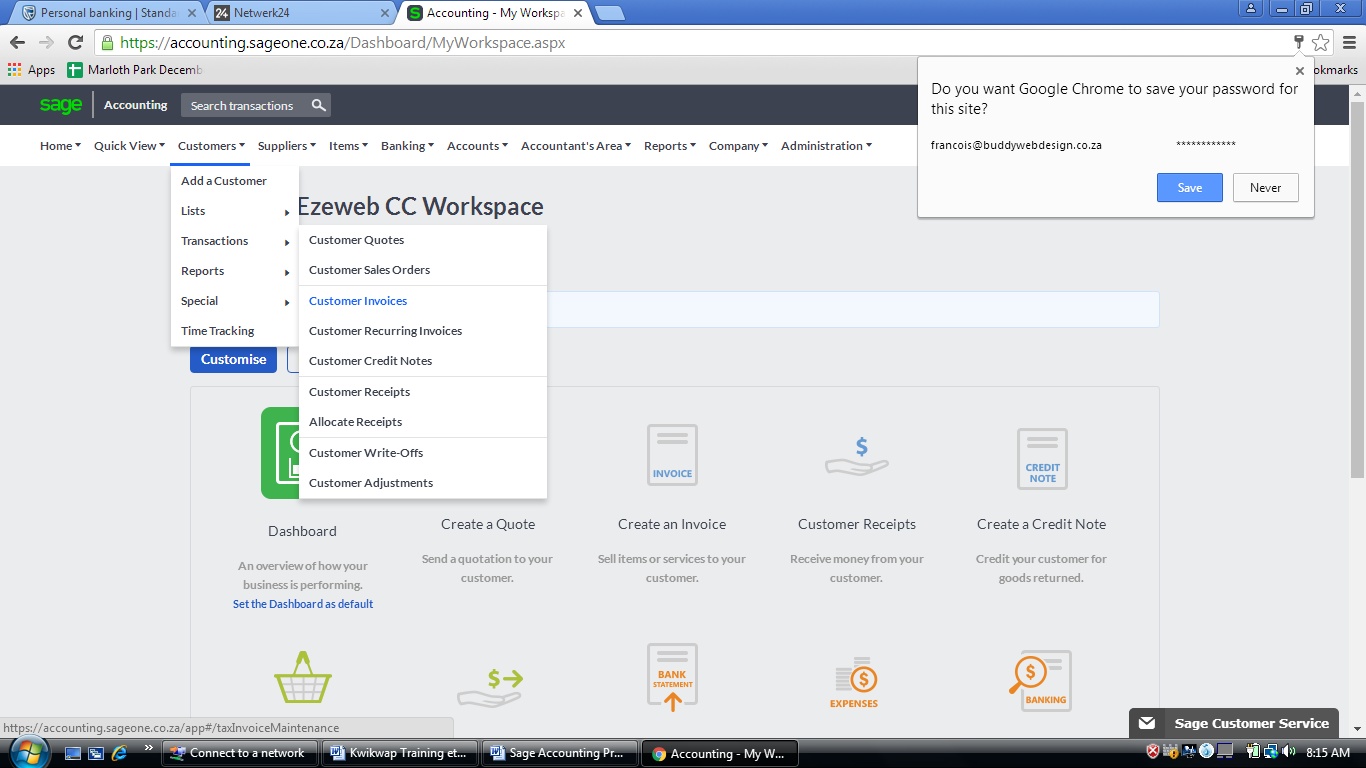Expand the Lists submenu
Image resolution: width=1366 pixels, height=768 pixels.
click(235, 211)
